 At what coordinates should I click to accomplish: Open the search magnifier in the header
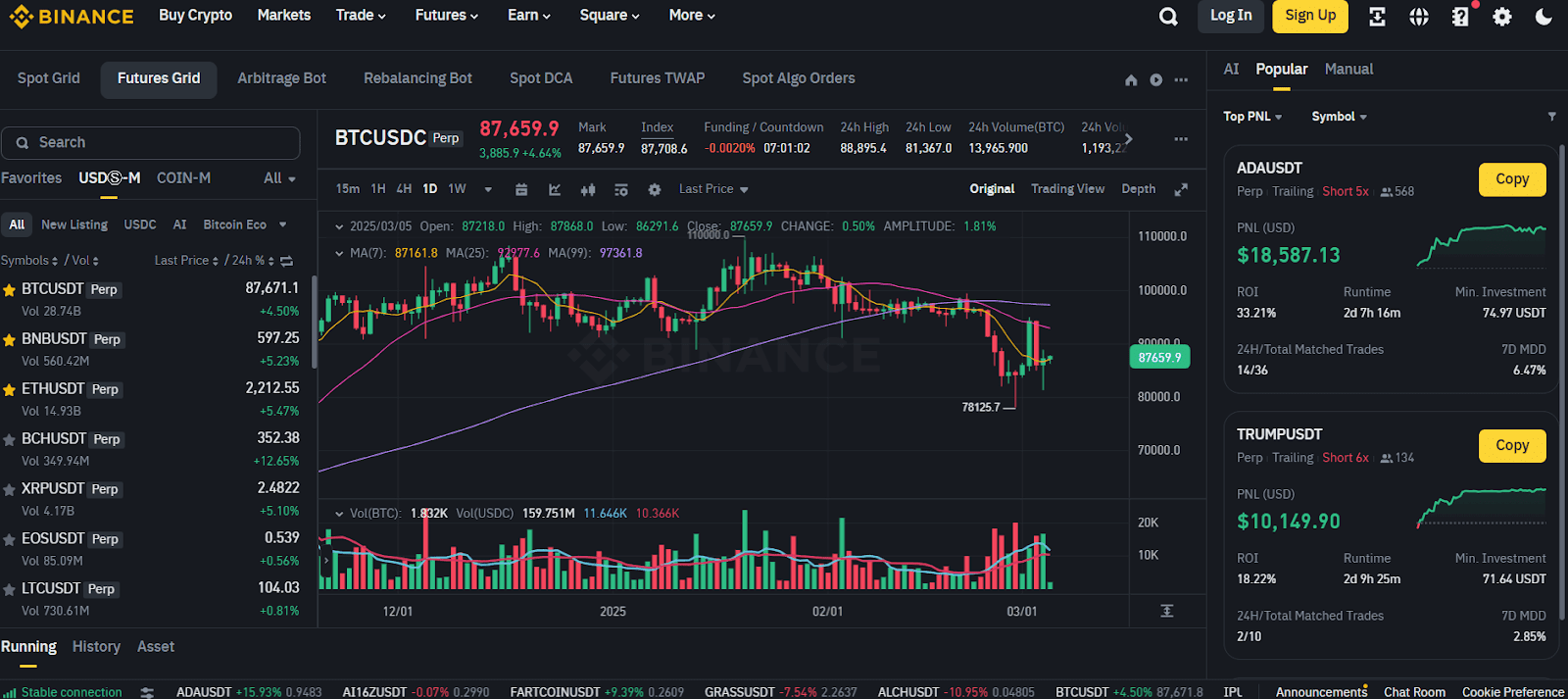(1168, 17)
